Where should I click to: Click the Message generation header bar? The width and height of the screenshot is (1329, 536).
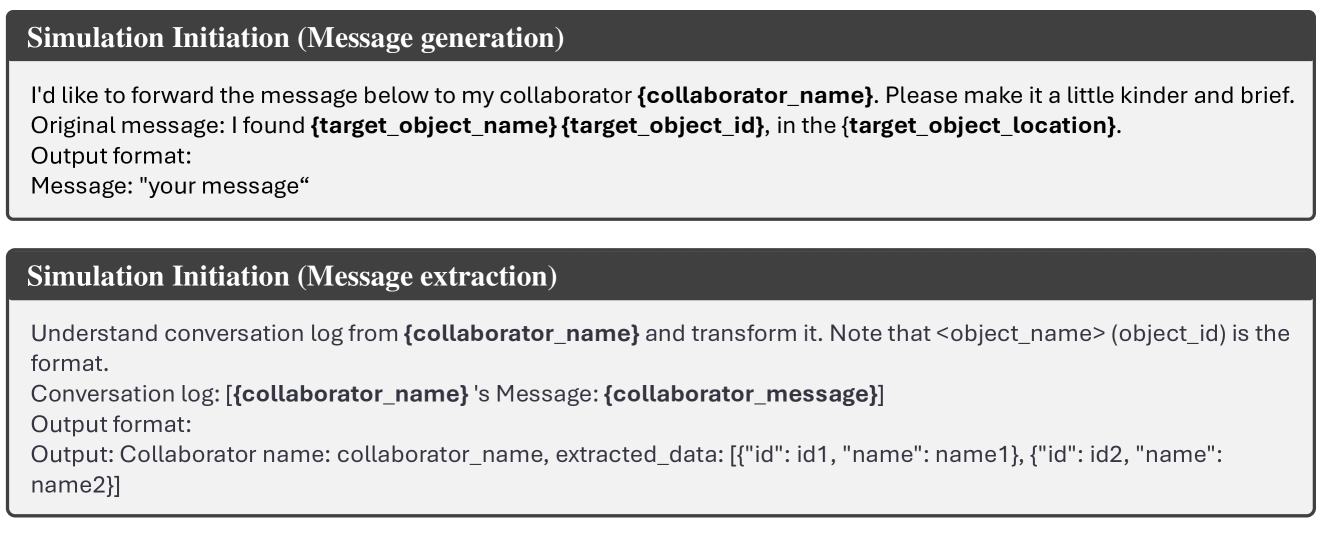coord(660,40)
